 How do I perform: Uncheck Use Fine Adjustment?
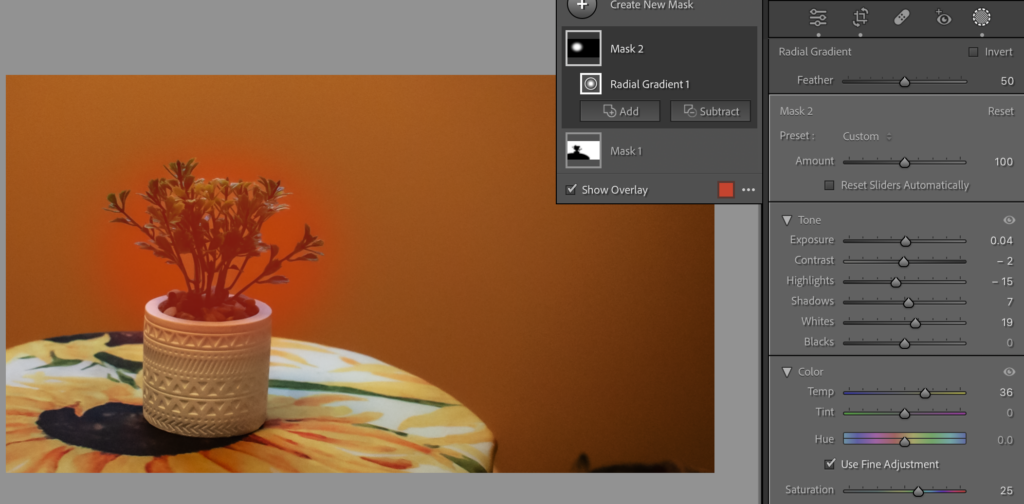coord(830,464)
